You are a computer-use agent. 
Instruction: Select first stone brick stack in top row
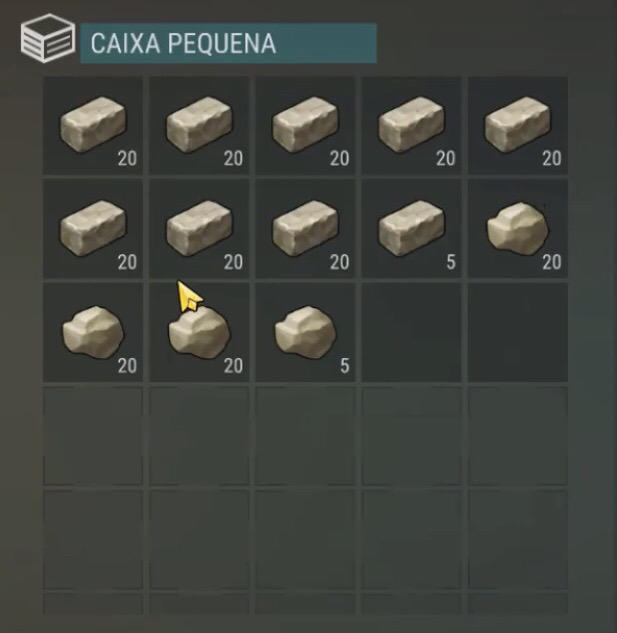click(x=93, y=126)
